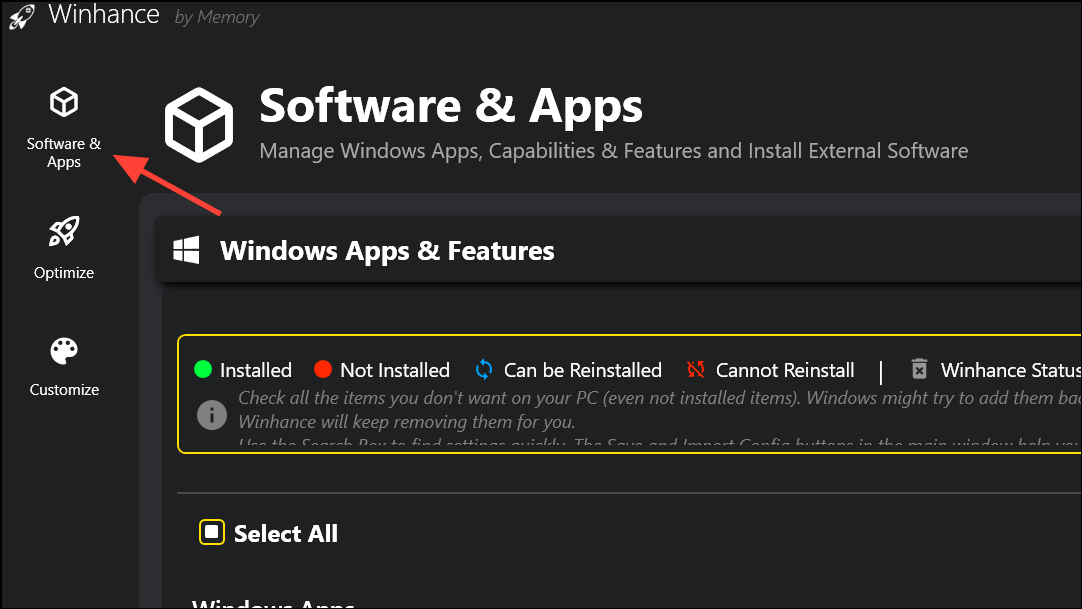Click the red Not Installed status dot

point(323,370)
